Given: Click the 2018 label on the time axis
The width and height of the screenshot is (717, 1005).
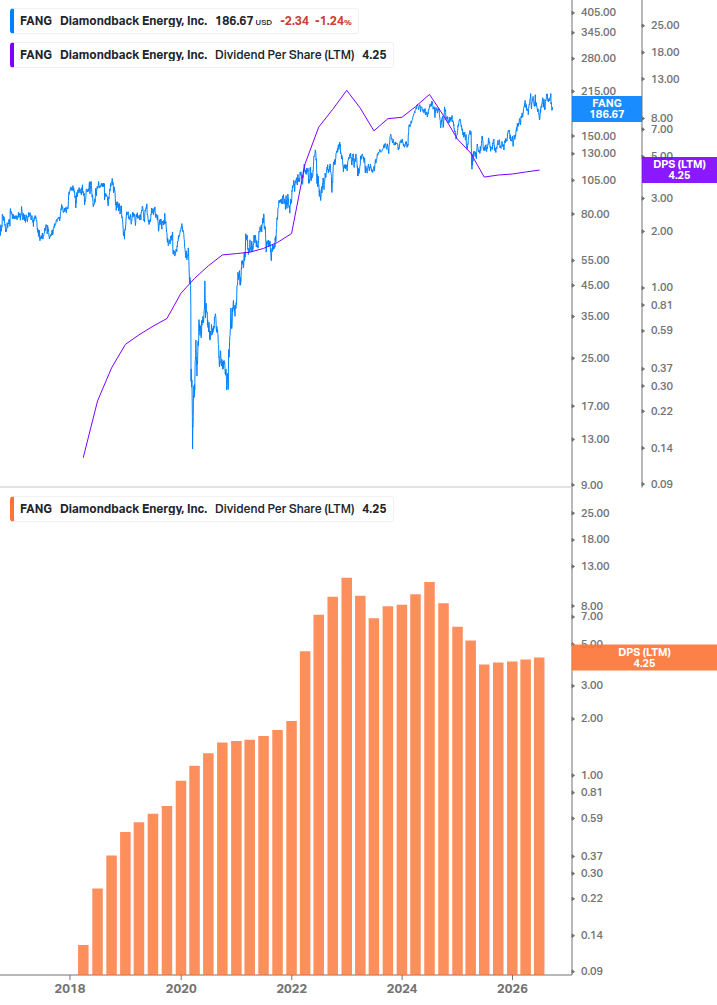Looking at the screenshot, I should pos(70,988).
